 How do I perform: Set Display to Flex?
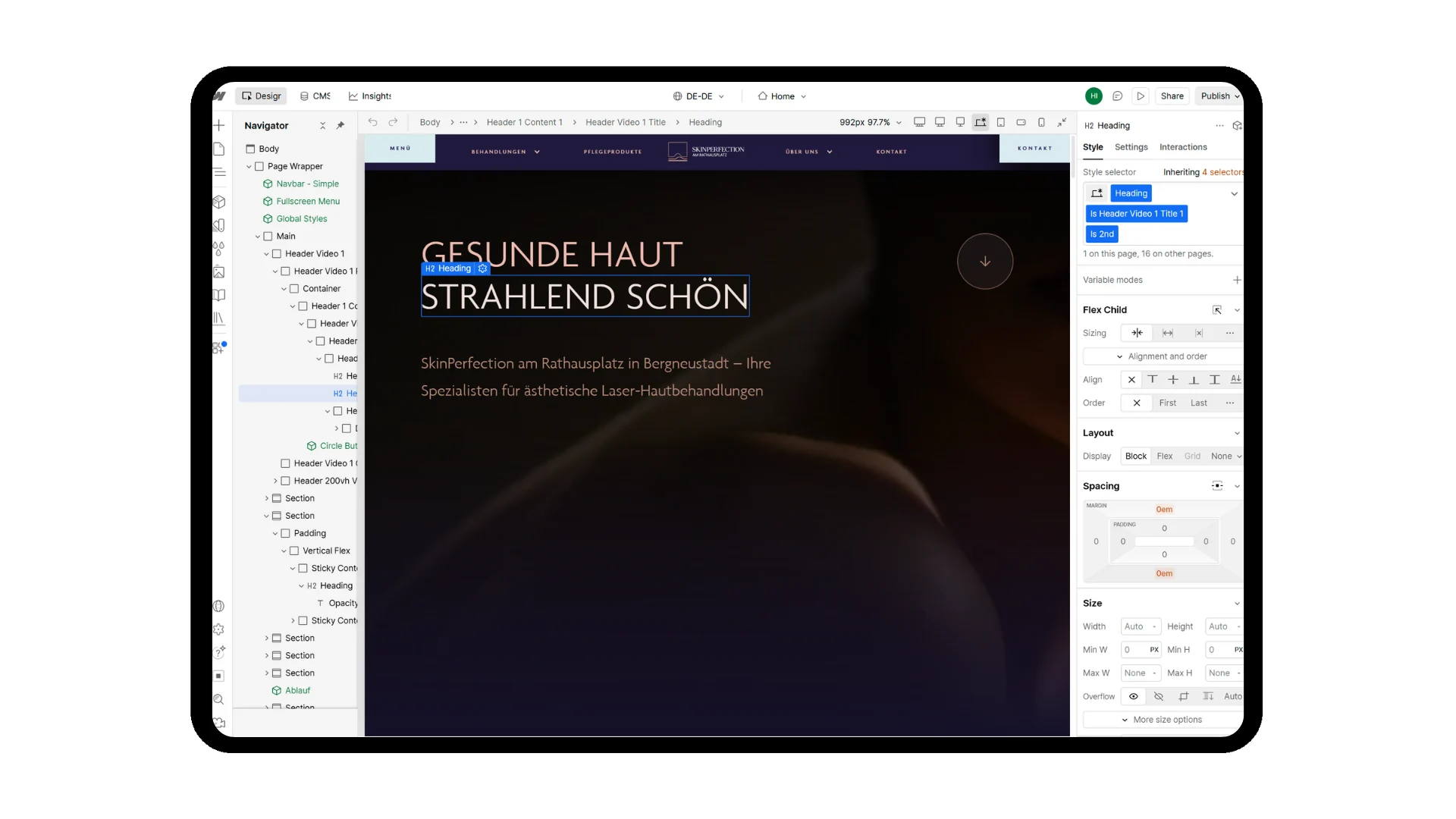(x=1165, y=457)
